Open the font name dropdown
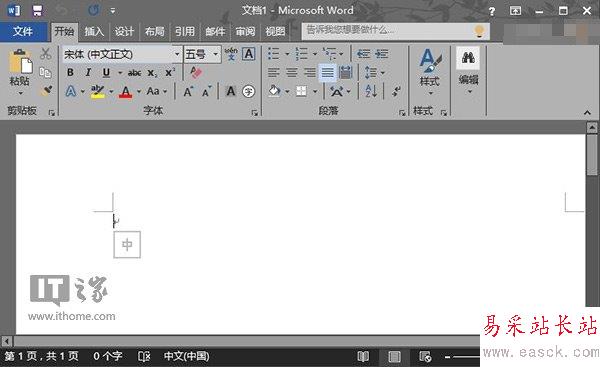 click(177, 54)
